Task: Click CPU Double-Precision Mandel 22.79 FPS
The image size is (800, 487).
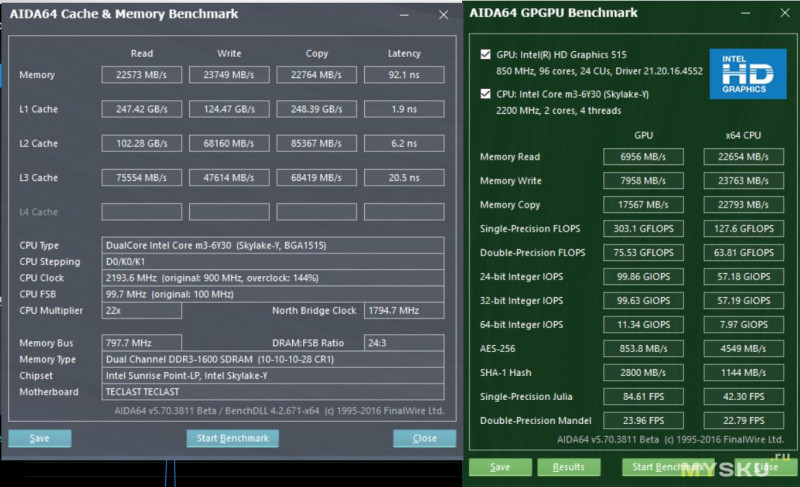Action: click(743, 420)
